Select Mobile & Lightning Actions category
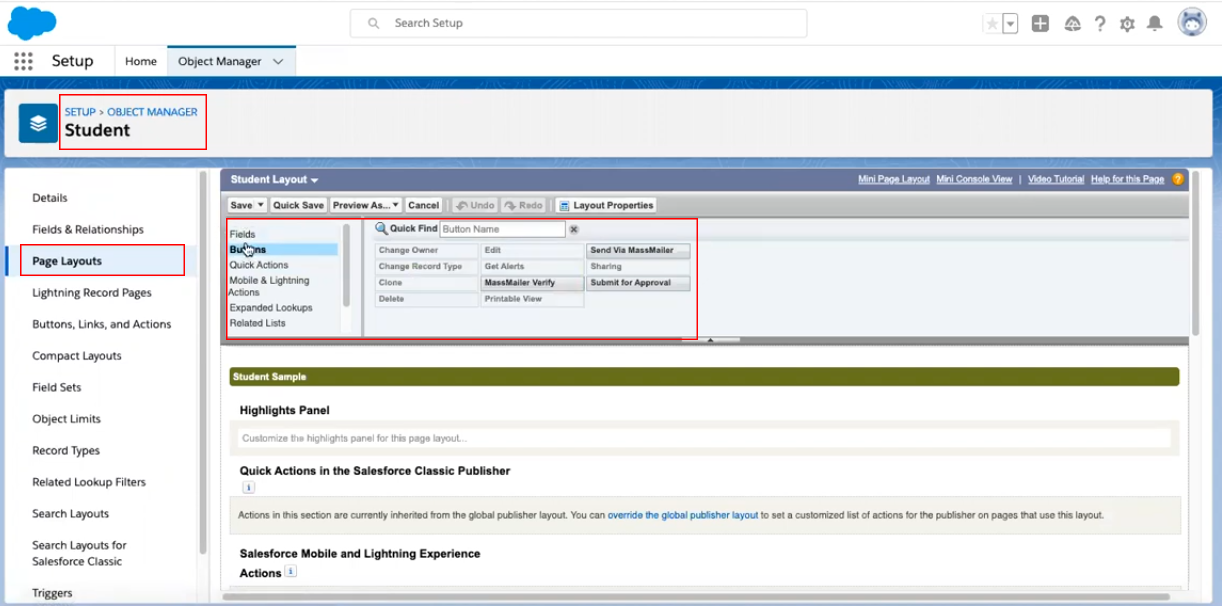The image size is (1222, 606). [269, 286]
